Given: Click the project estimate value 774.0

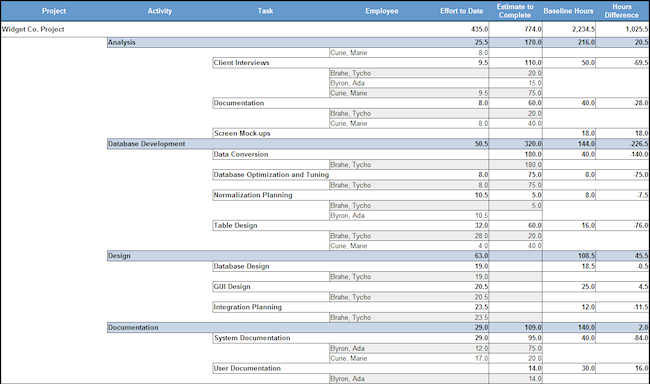Looking at the screenshot, I should pyautogui.click(x=533, y=29).
